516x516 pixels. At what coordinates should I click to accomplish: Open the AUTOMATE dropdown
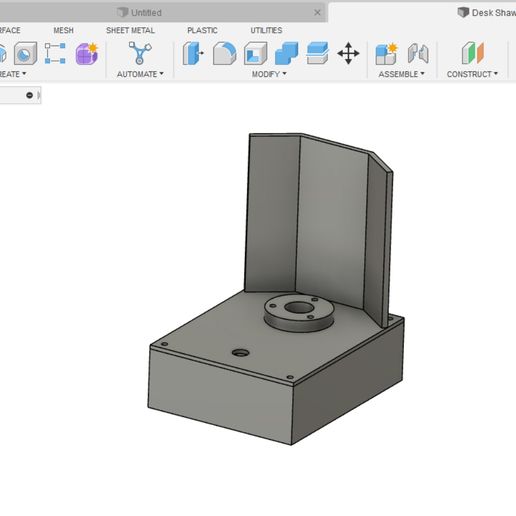pyautogui.click(x=140, y=74)
